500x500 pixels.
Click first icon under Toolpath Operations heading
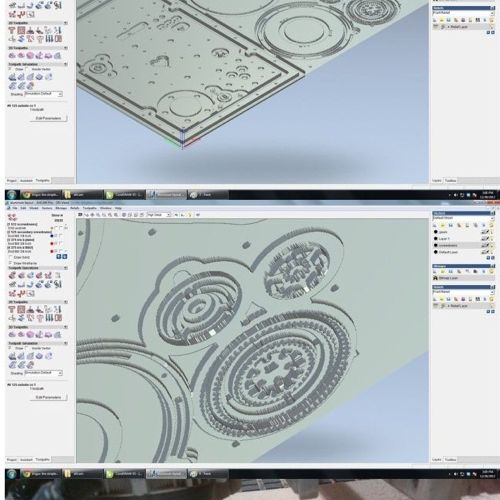tap(12, 275)
